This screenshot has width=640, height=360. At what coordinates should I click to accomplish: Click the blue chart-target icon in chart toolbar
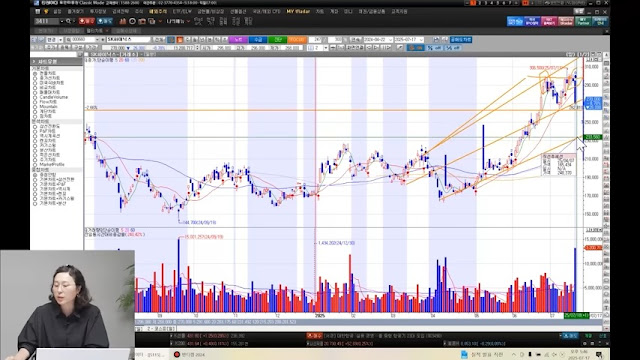coord(171,40)
